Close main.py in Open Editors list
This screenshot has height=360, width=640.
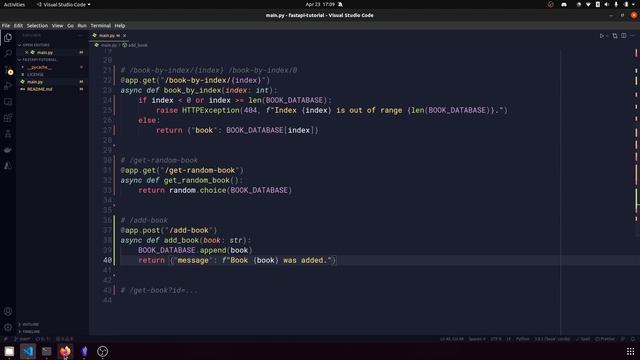(x=27, y=53)
